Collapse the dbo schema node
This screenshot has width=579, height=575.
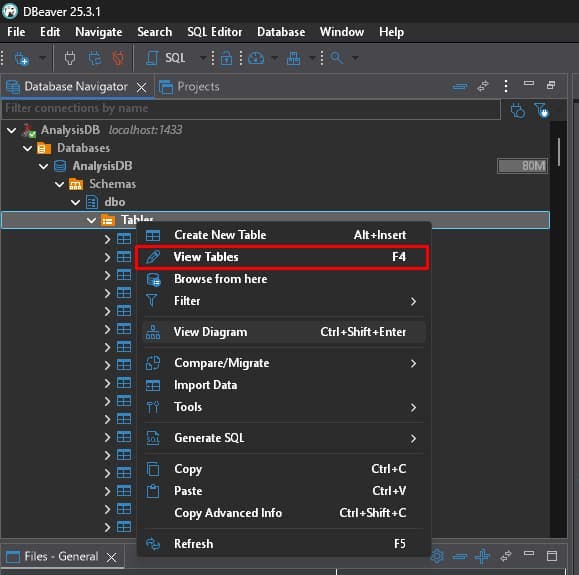[75, 202]
